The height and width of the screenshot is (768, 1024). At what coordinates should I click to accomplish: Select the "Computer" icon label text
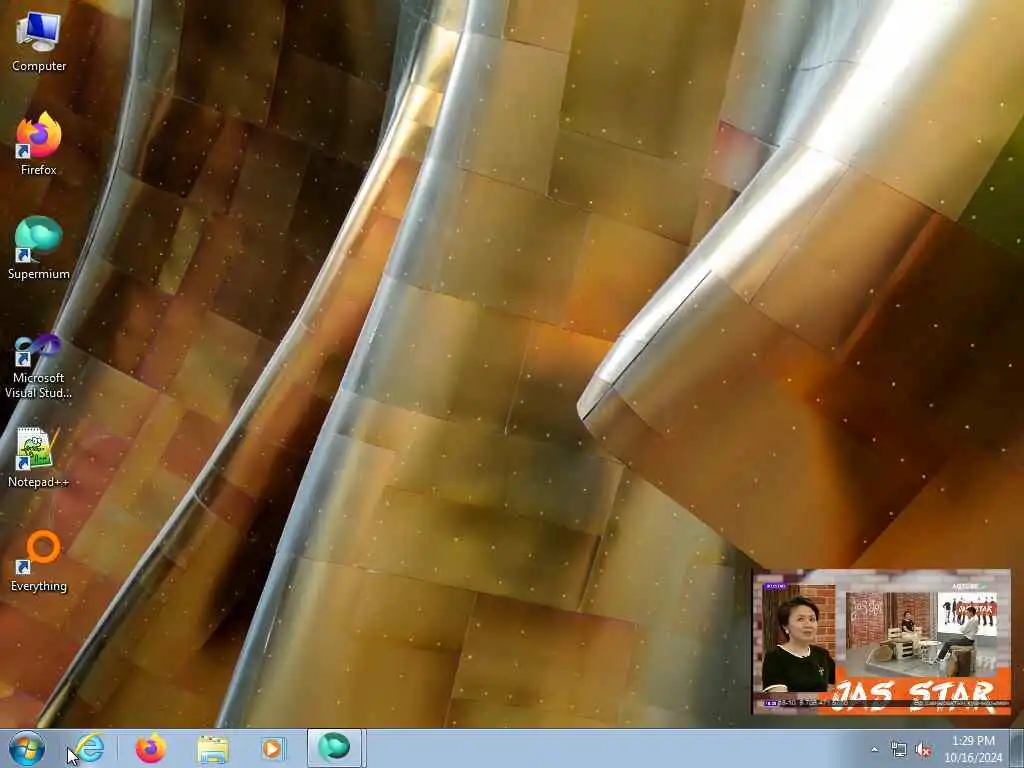click(39, 66)
